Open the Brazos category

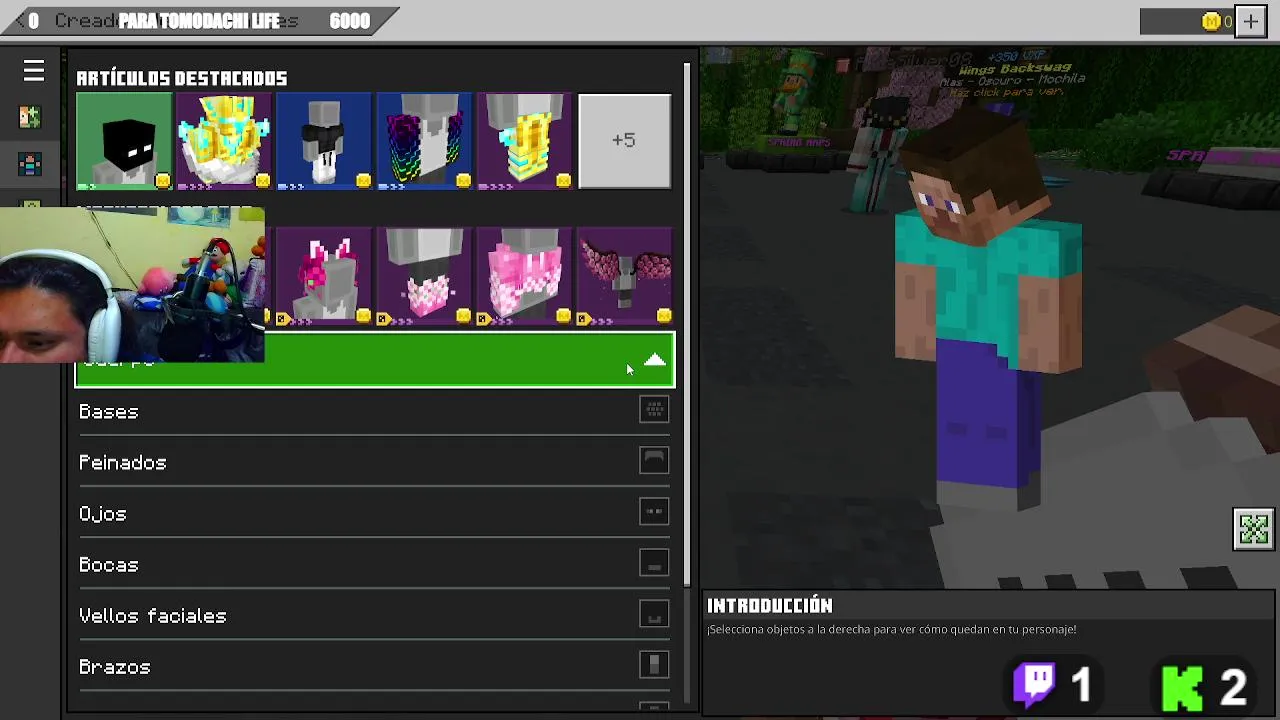(374, 667)
